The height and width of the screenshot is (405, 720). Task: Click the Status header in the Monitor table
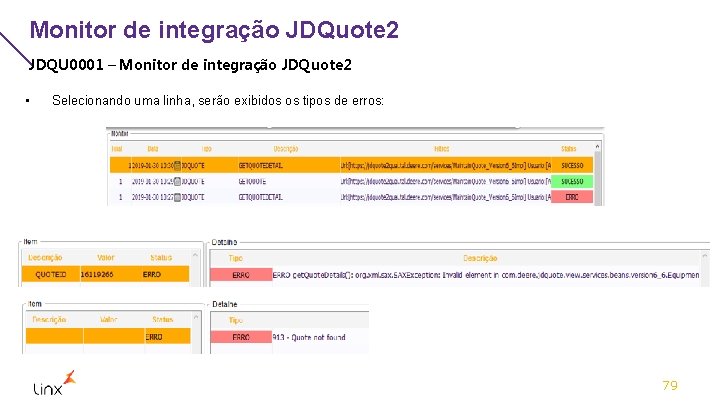coord(568,149)
